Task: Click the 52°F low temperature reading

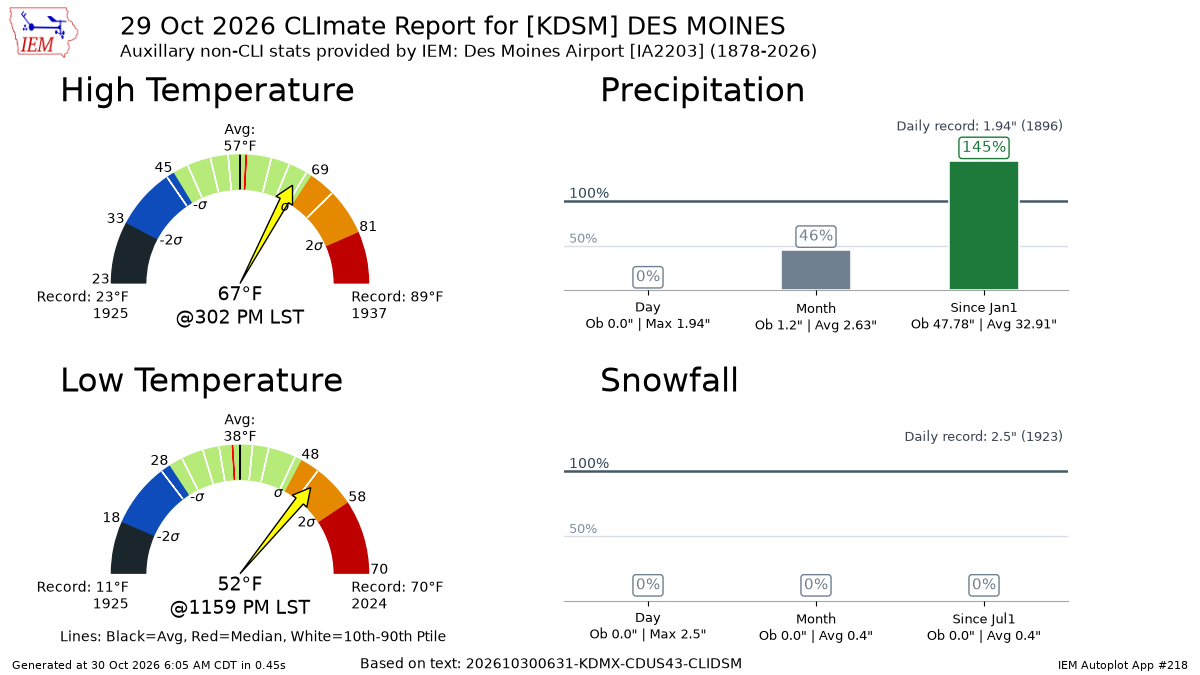Action: point(240,584)
